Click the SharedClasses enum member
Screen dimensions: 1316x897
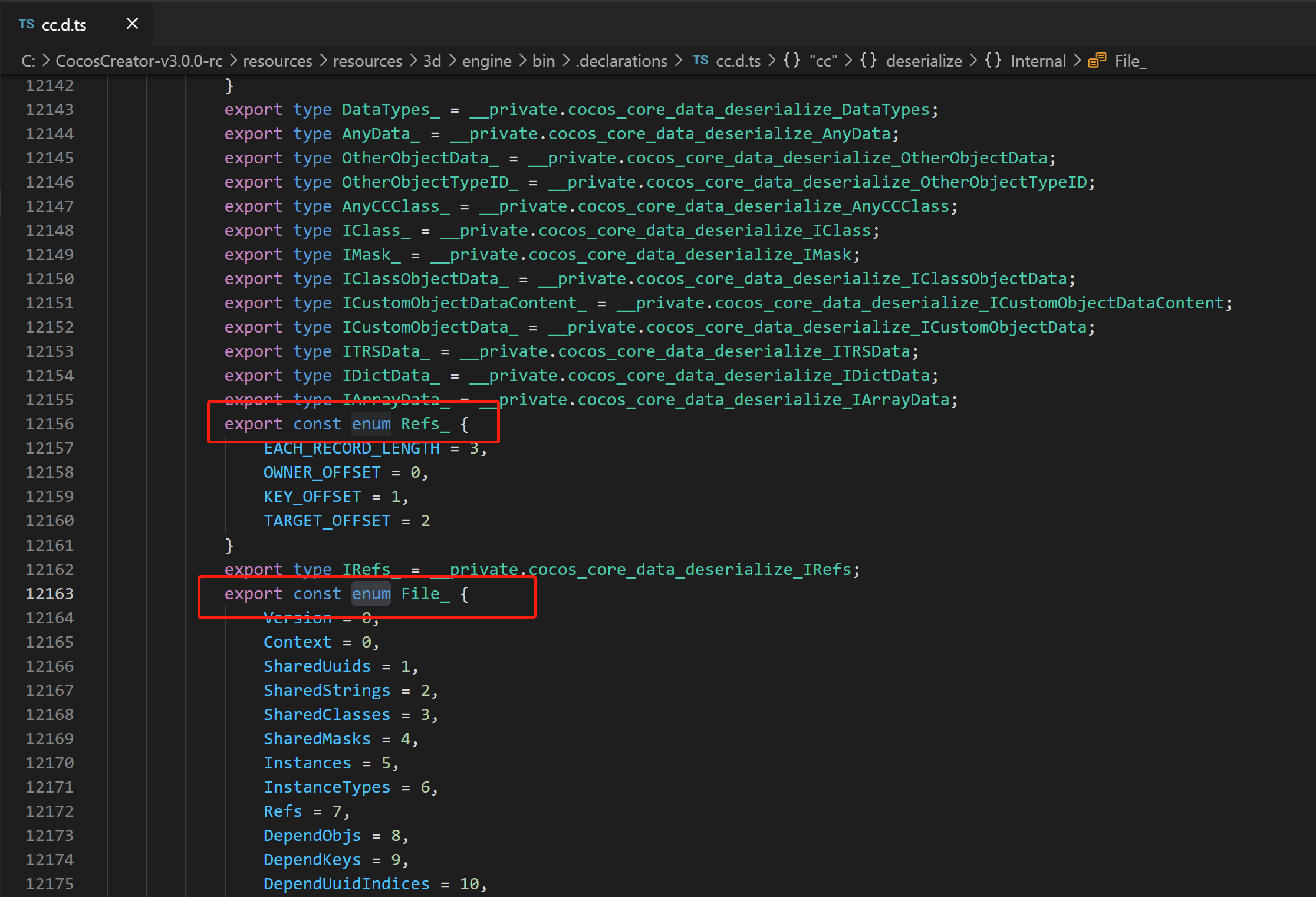pos(327,714)
